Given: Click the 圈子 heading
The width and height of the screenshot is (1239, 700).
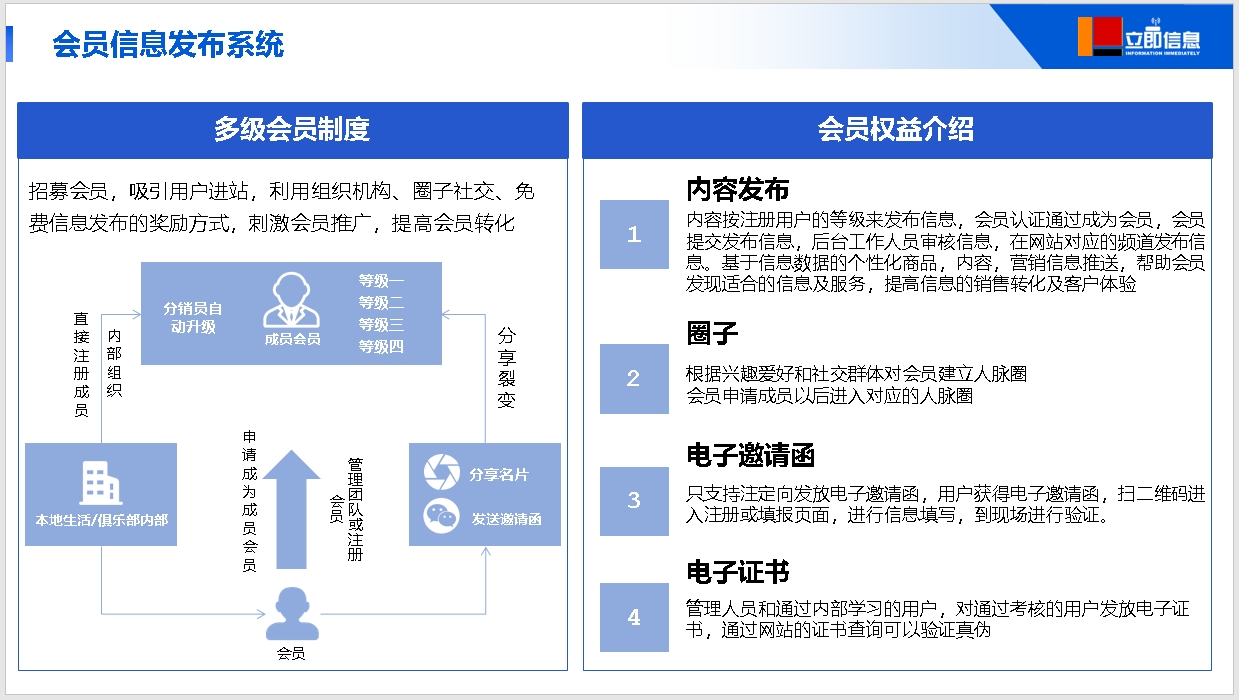Looking at the screenshot, I should coord(712,333).
